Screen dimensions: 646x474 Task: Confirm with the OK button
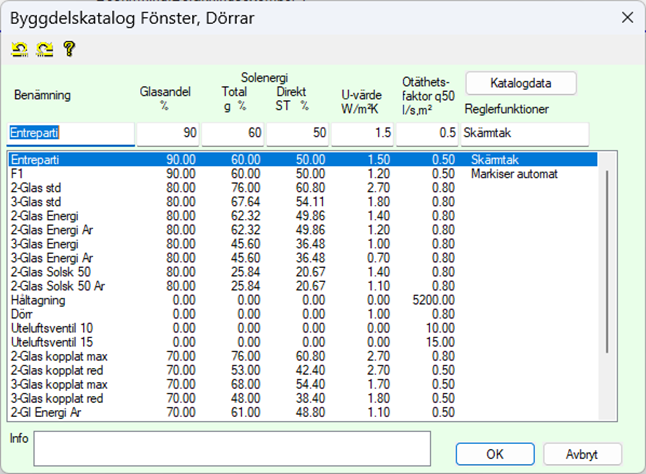coord(494,453)
